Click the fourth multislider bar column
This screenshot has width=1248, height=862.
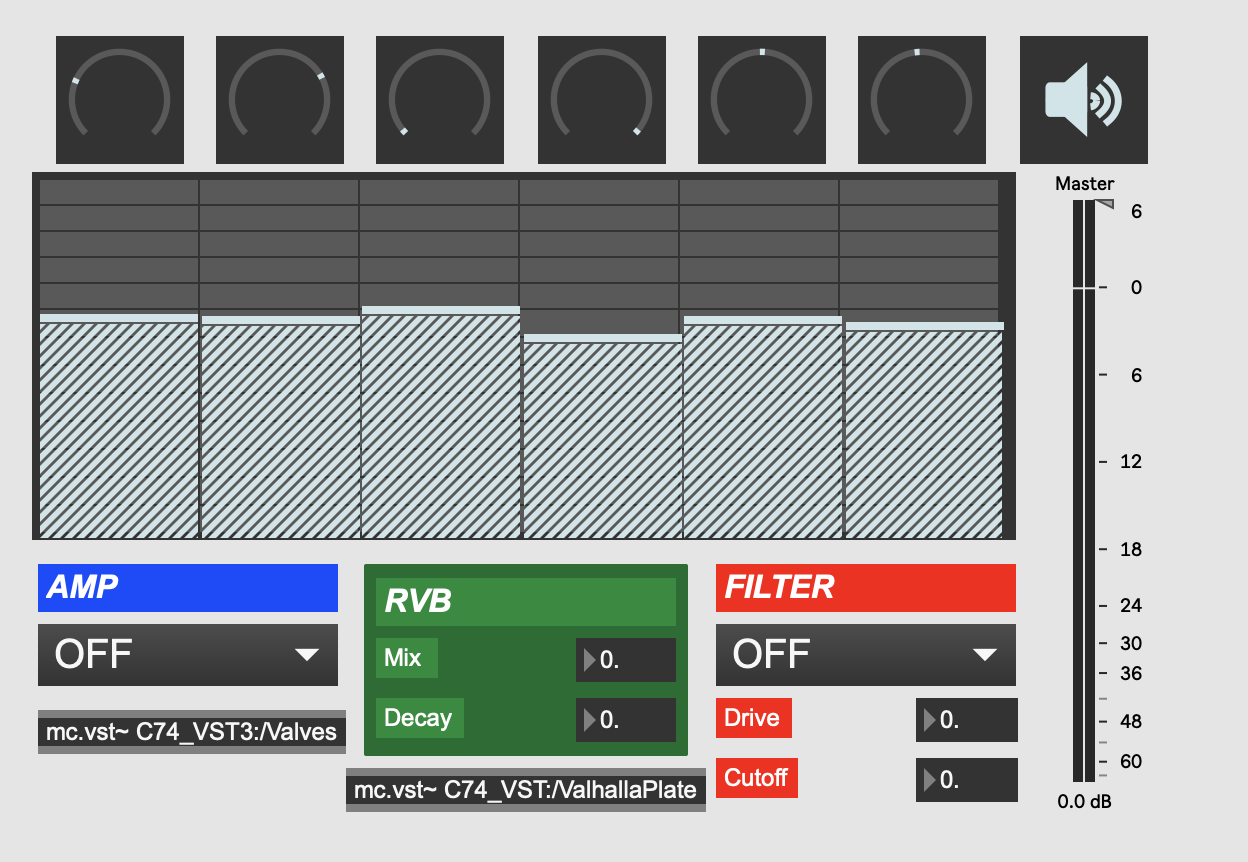601,440
